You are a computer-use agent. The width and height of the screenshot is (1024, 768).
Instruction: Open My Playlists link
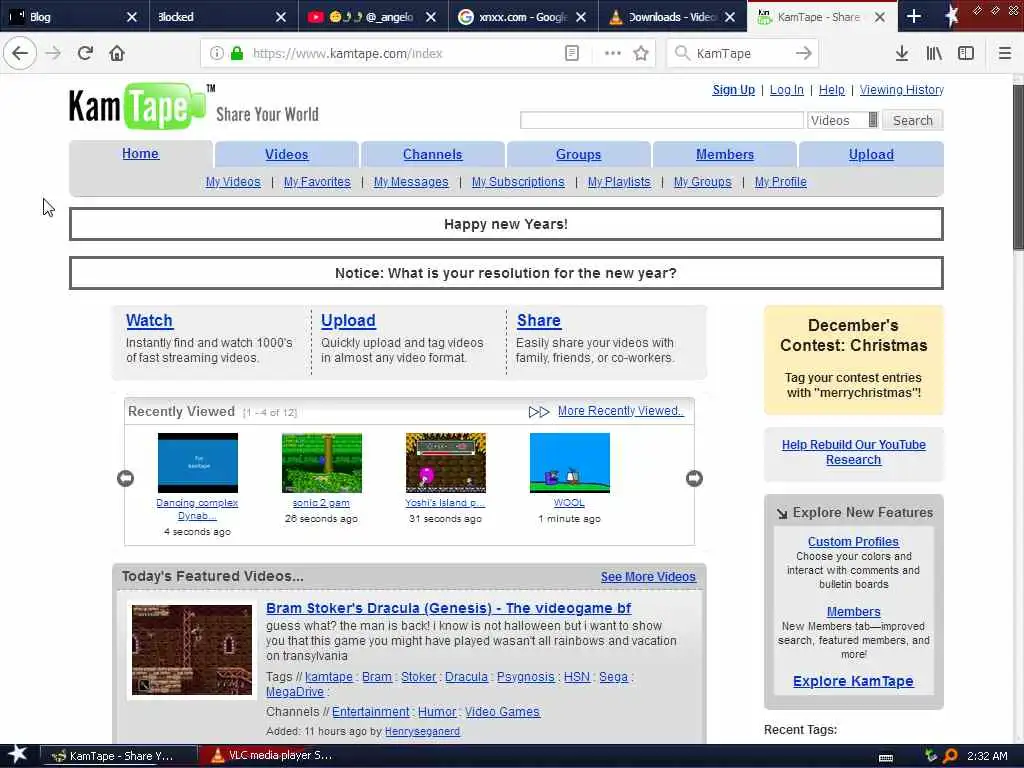tap(619, 182)
